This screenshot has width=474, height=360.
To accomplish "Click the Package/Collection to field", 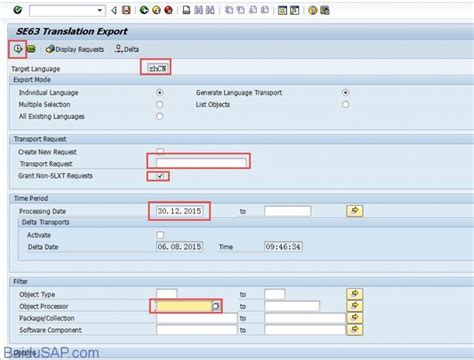I will [x=305, y=318].
